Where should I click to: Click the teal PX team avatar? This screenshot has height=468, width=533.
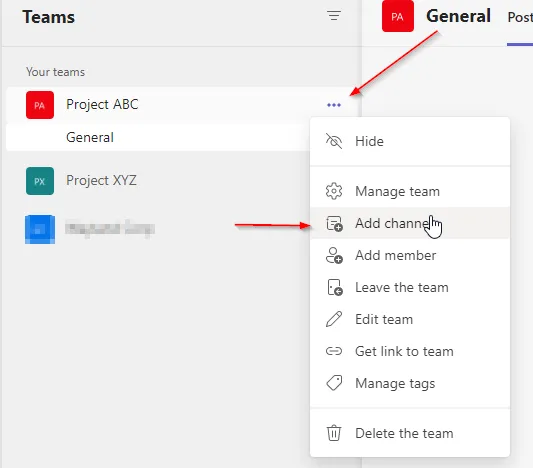click(40, 181)
